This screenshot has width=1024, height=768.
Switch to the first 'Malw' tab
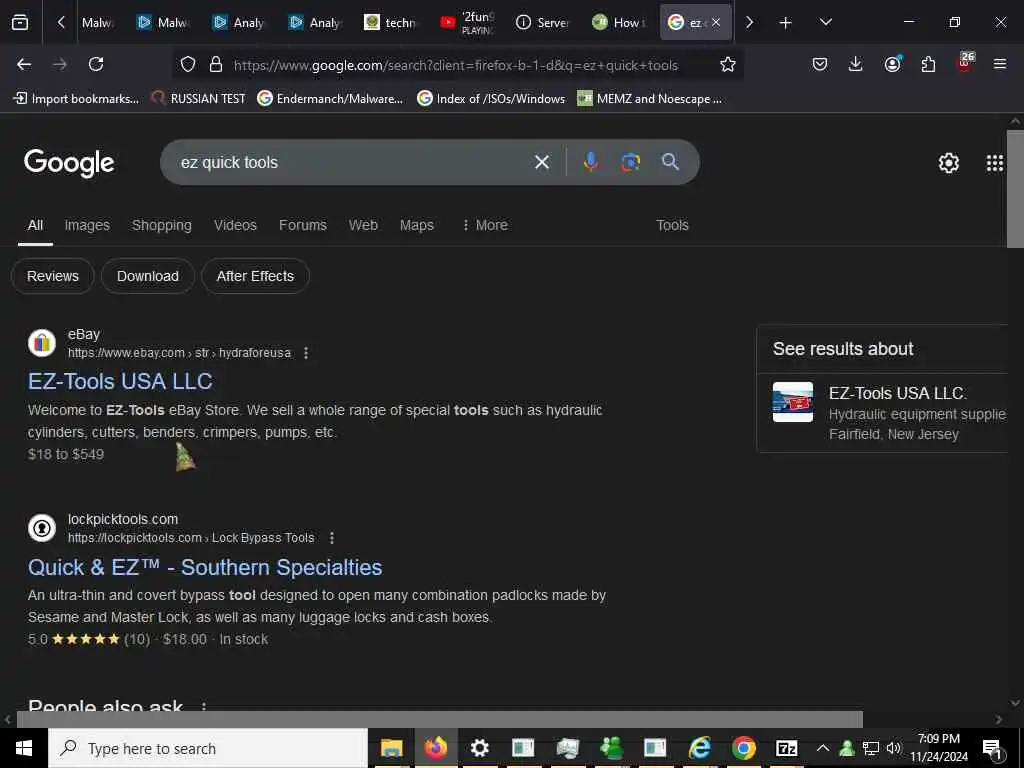[x=98, y=22]
